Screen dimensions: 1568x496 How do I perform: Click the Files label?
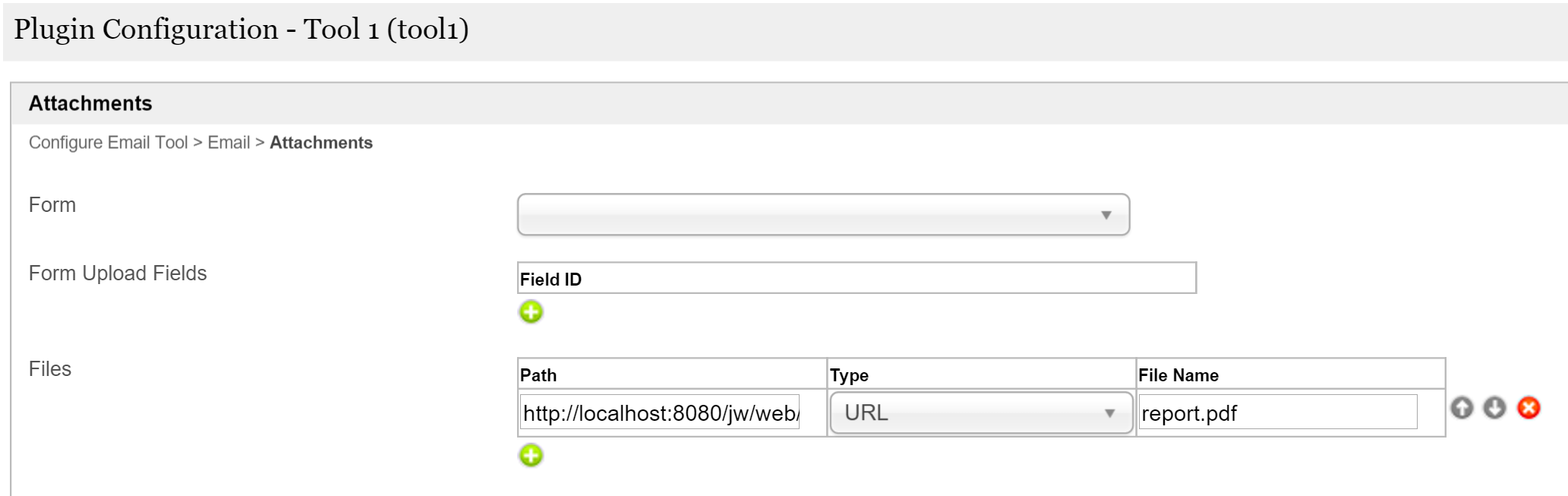pyautogui.click(x=50, y=369)
